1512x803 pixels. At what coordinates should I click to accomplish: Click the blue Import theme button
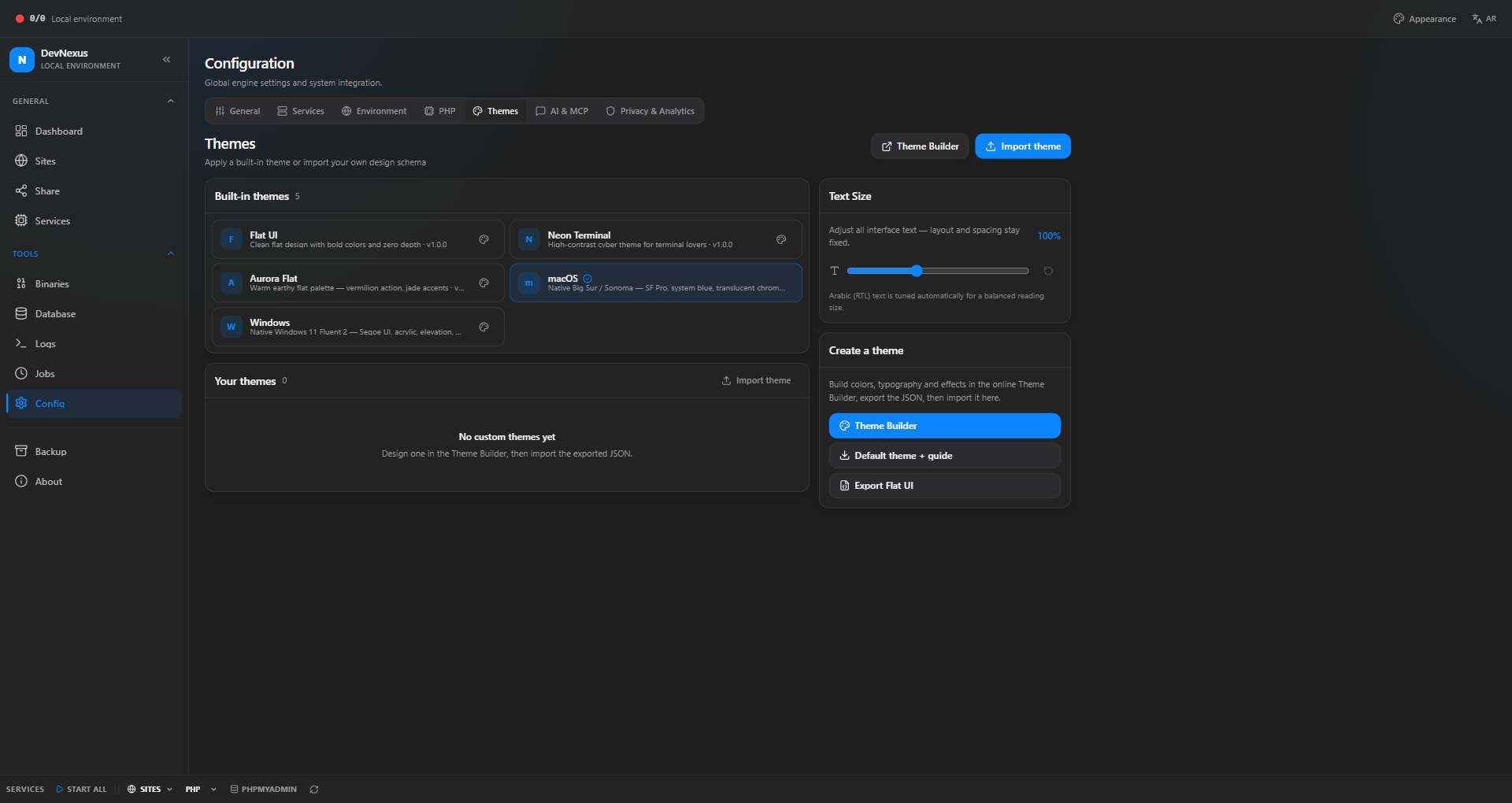[x=1023, y=146]
